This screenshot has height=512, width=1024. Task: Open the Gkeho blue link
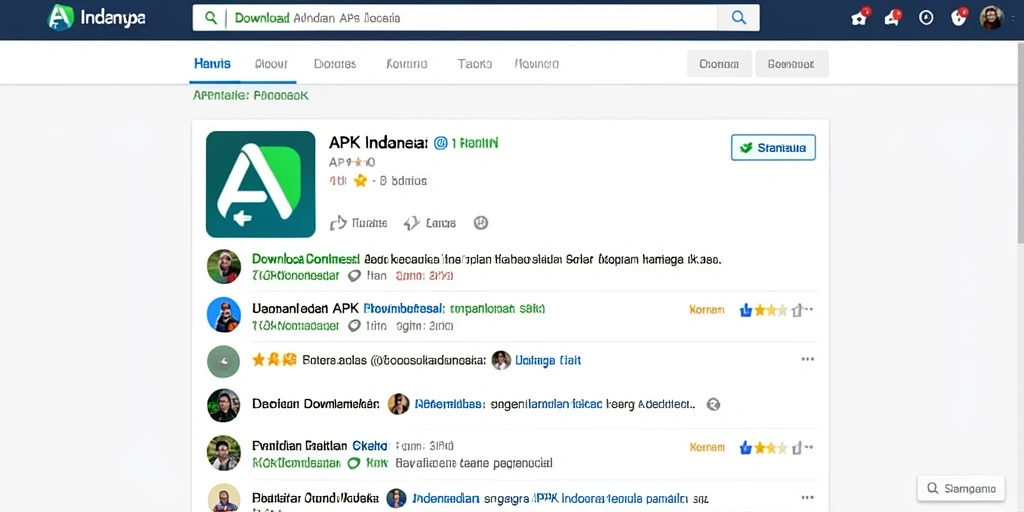370,447
